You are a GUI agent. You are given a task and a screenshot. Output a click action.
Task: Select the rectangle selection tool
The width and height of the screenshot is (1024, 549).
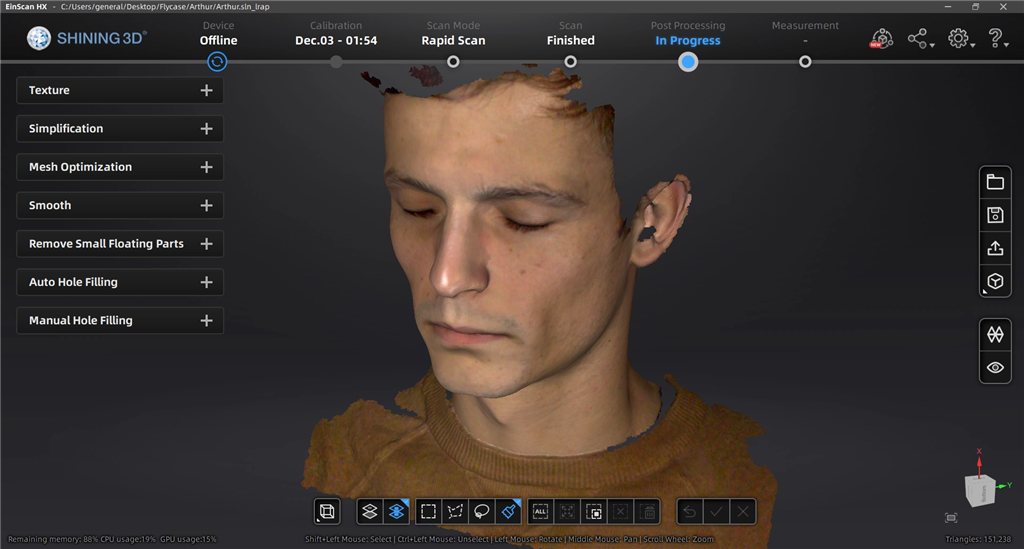(428, 511)
